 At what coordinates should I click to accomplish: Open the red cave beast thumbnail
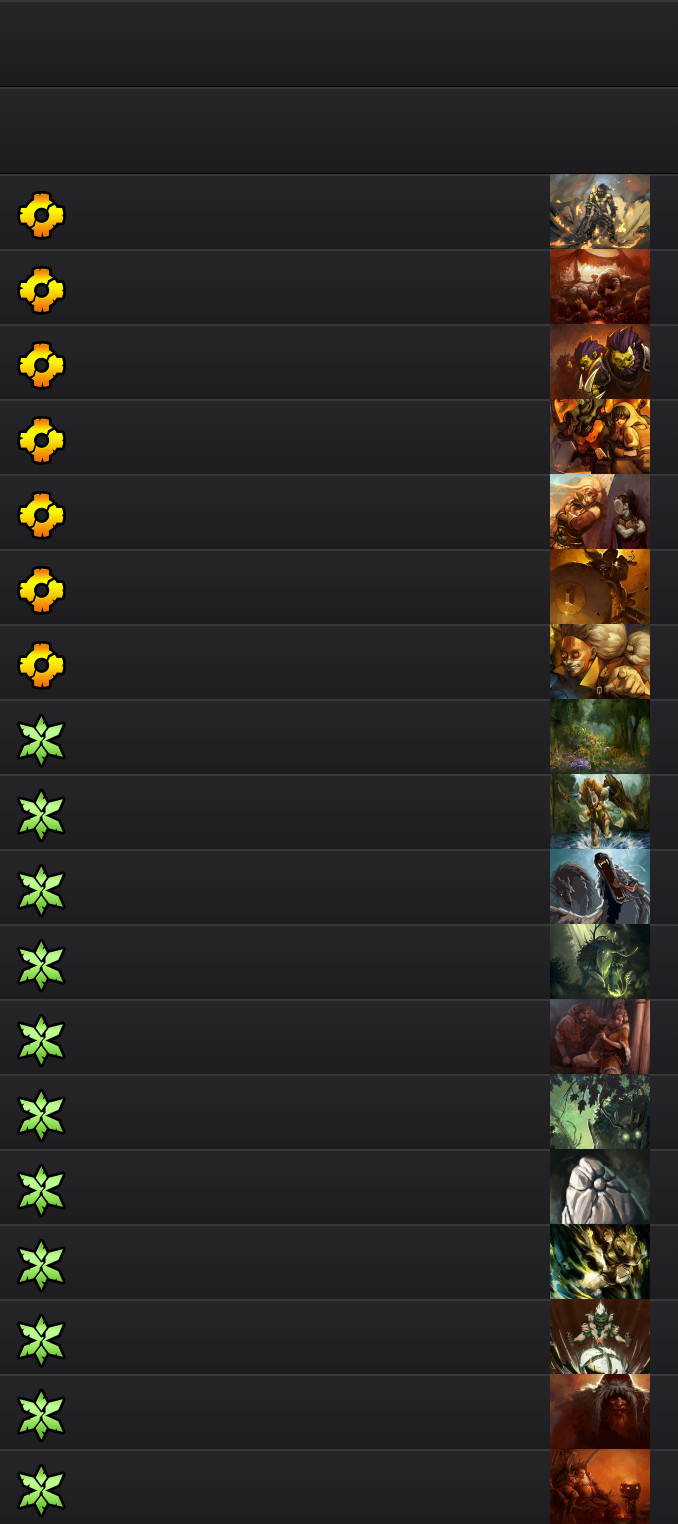[x=600, y=287]
